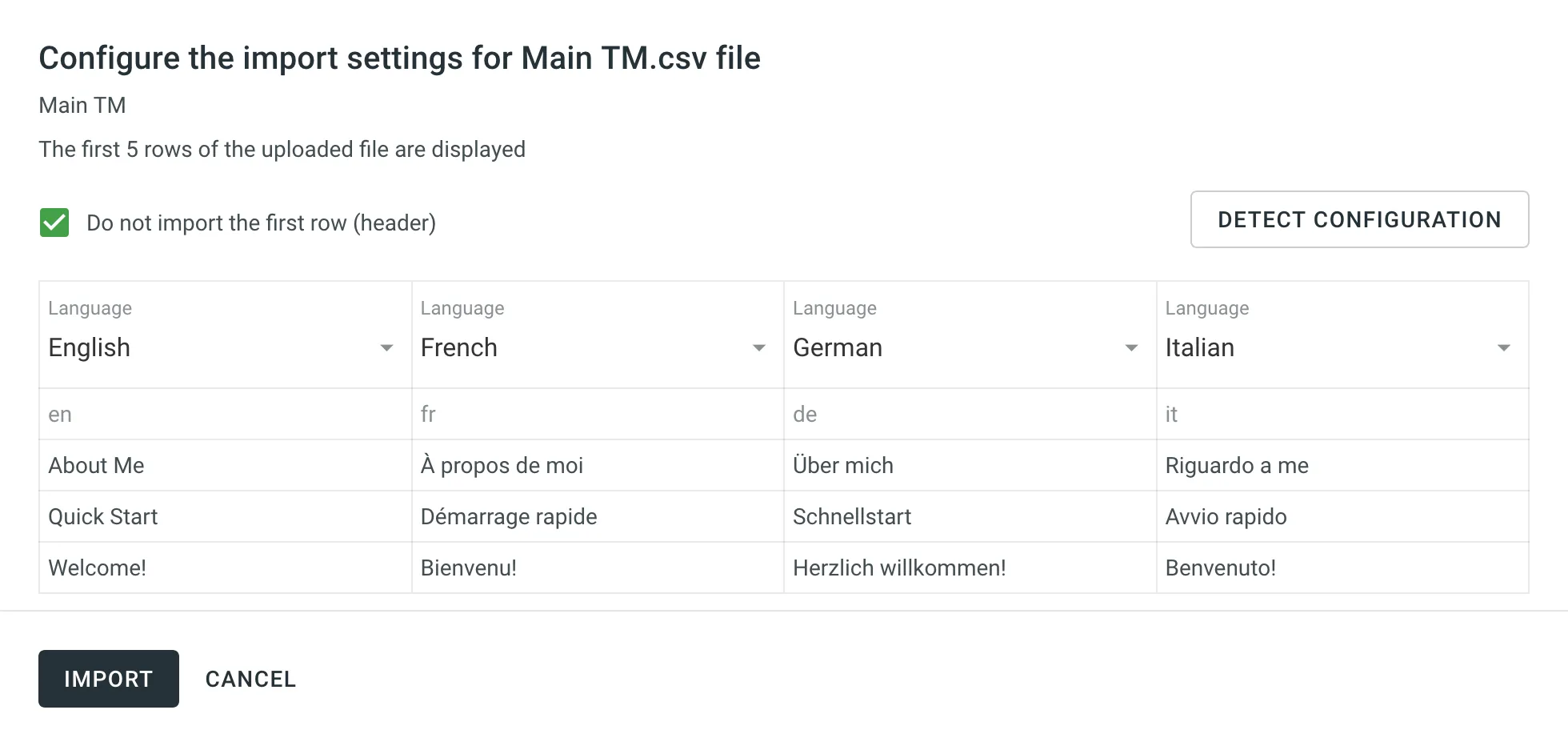Viewport: 1568px width, 746px height.
Task: Click the dialog title for Main TM.csv
Action: [x=399, y=57]
